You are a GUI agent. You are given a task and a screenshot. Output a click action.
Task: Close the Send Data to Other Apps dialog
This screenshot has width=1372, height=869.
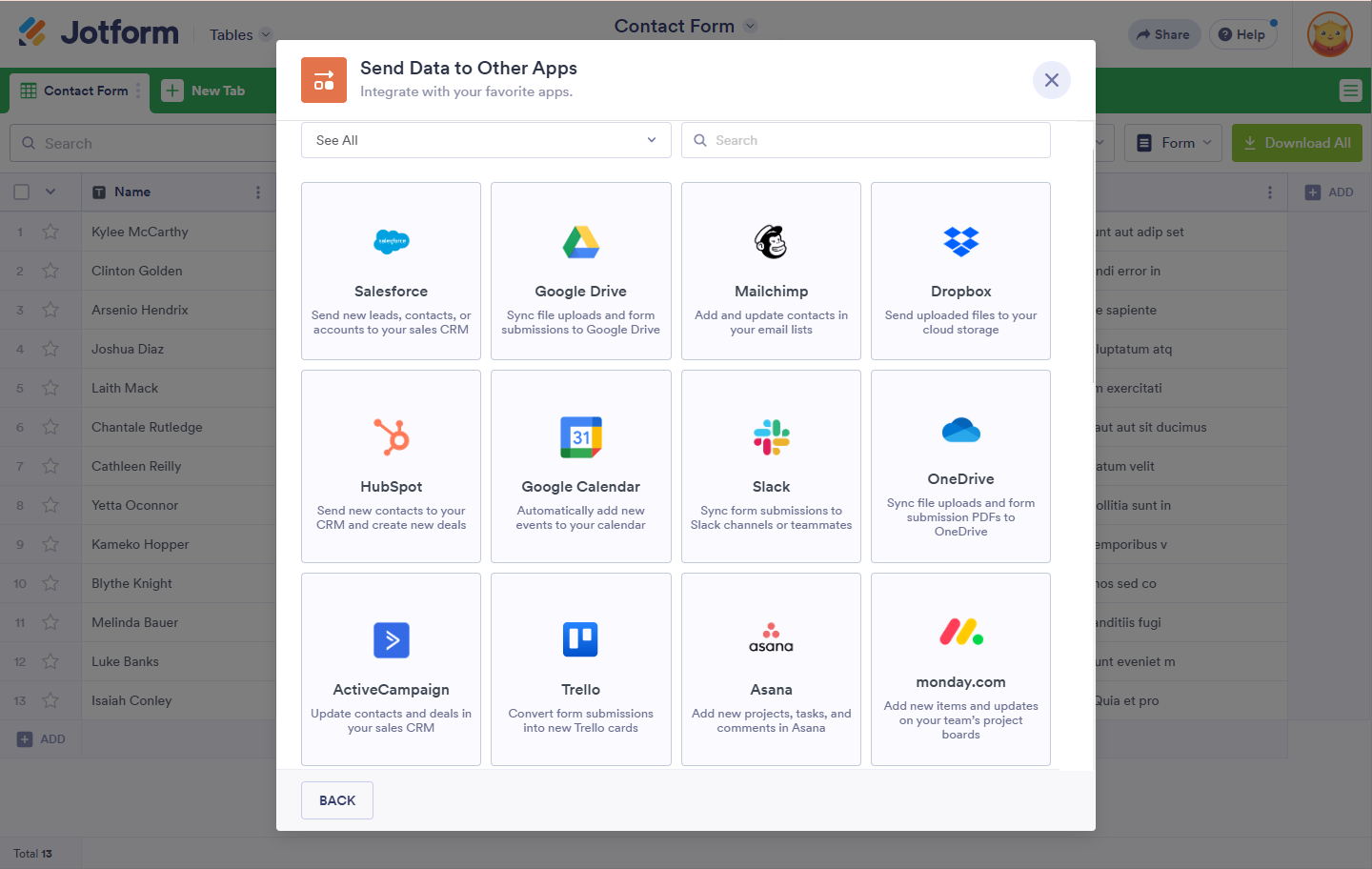1052,80
